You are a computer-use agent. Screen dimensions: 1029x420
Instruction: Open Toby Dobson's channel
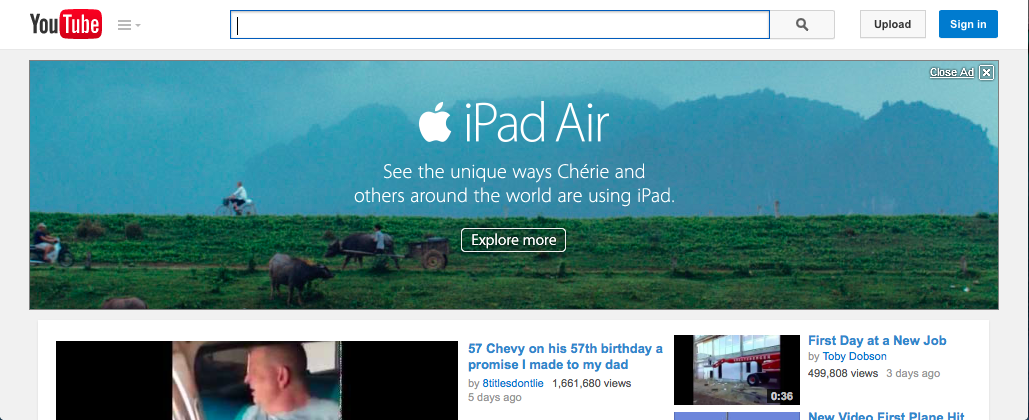click(854, 356)
